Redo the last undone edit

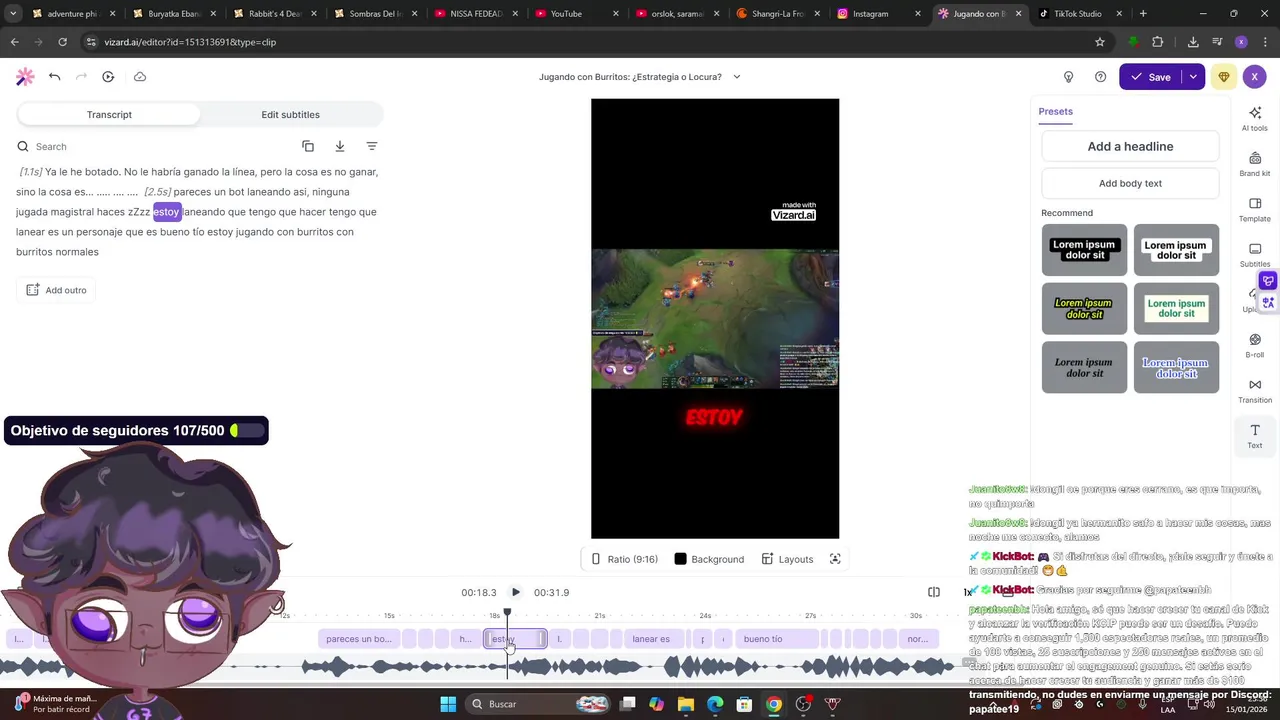coord(81,77)
